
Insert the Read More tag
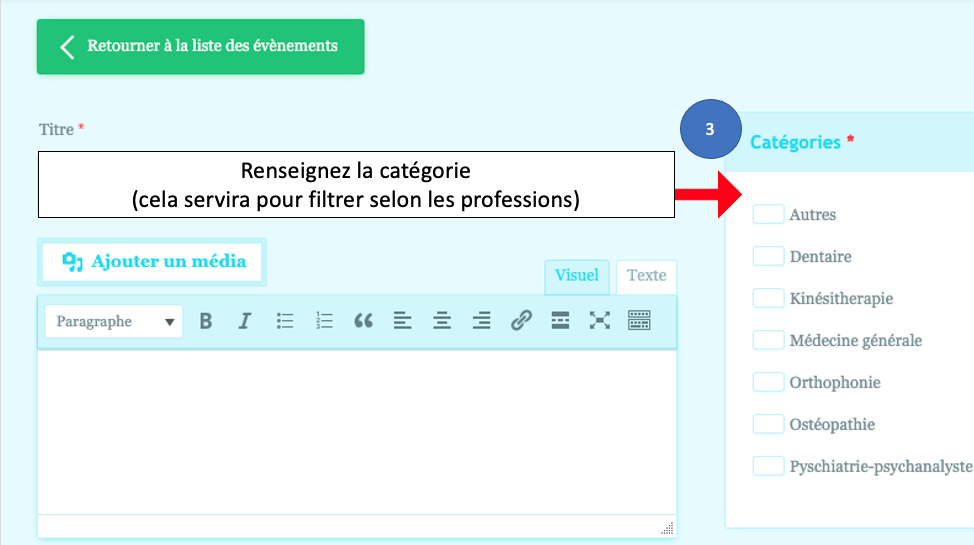[560, 321]
